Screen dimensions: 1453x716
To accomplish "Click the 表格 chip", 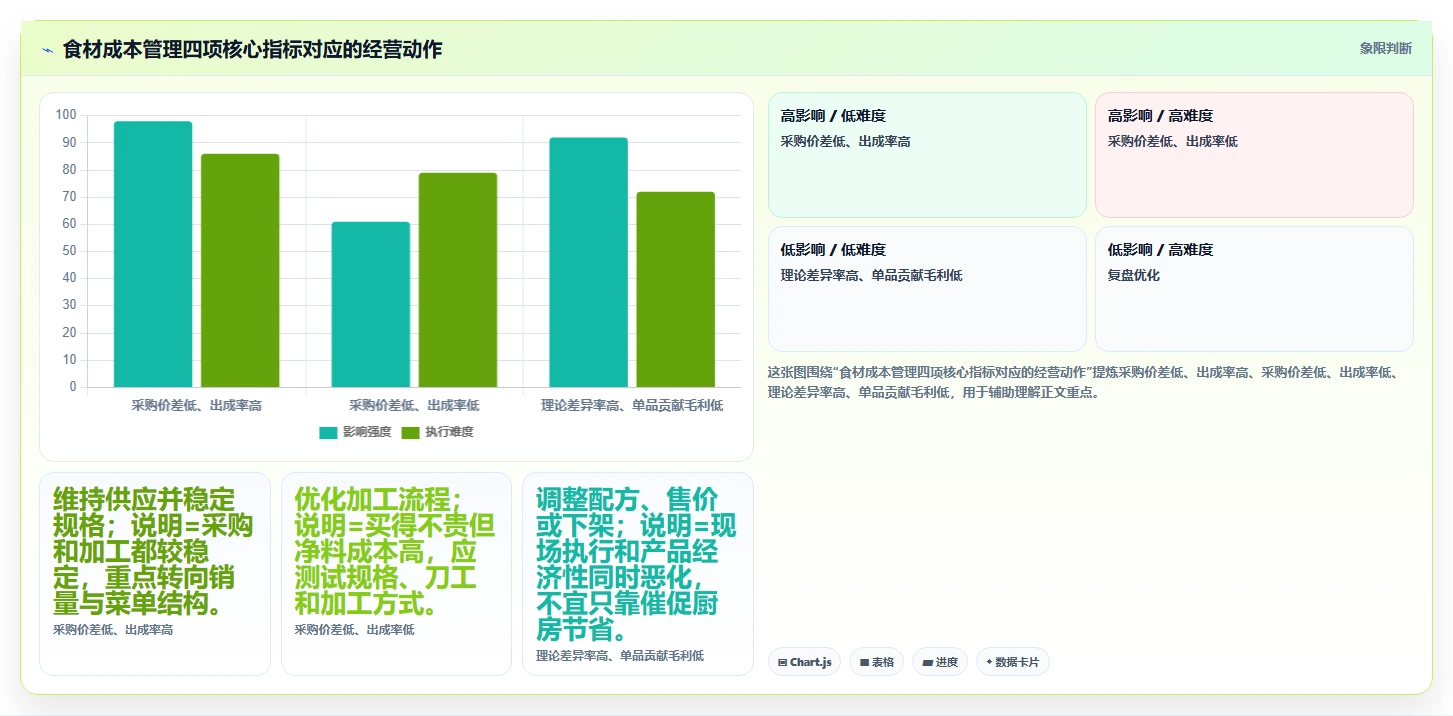I will pyautogui.click(x=876, y=662).
